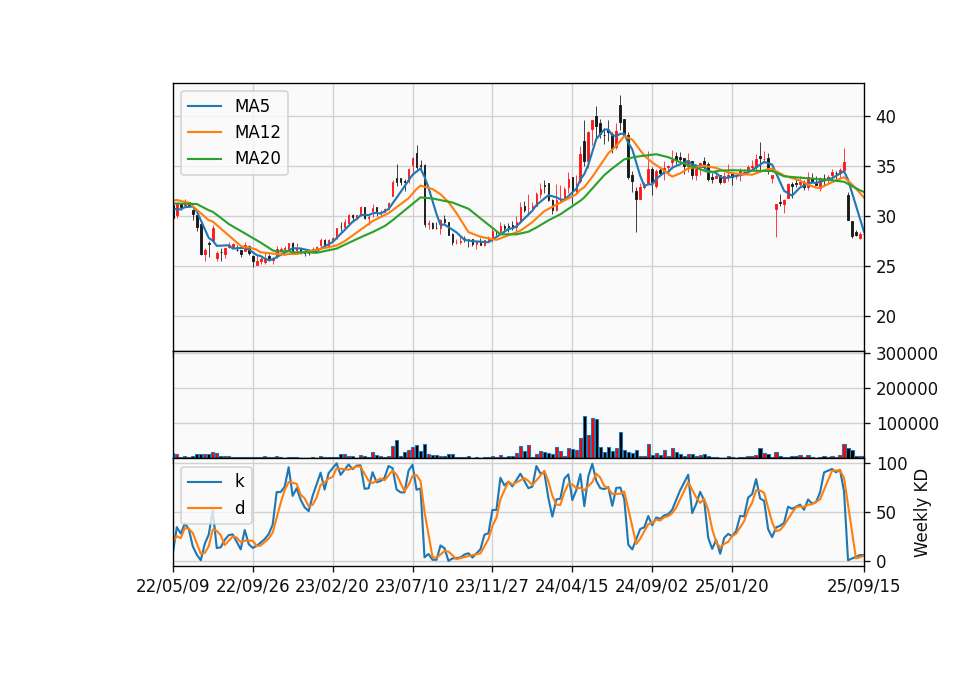Click the volume axis value 200000
This screenshot has width=960, height=690.
(907, 389)
